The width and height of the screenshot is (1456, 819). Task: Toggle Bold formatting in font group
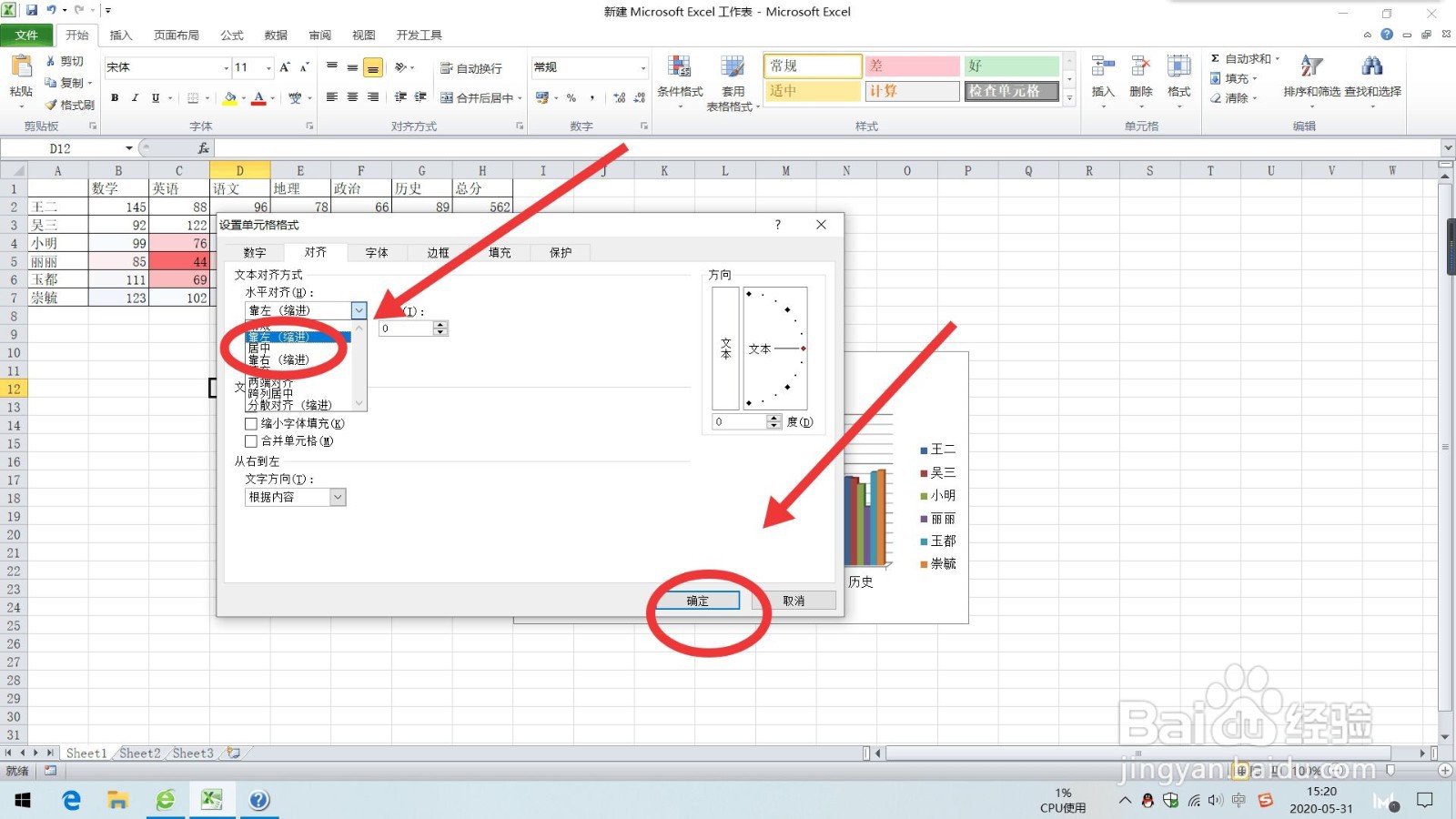[115, 97]
